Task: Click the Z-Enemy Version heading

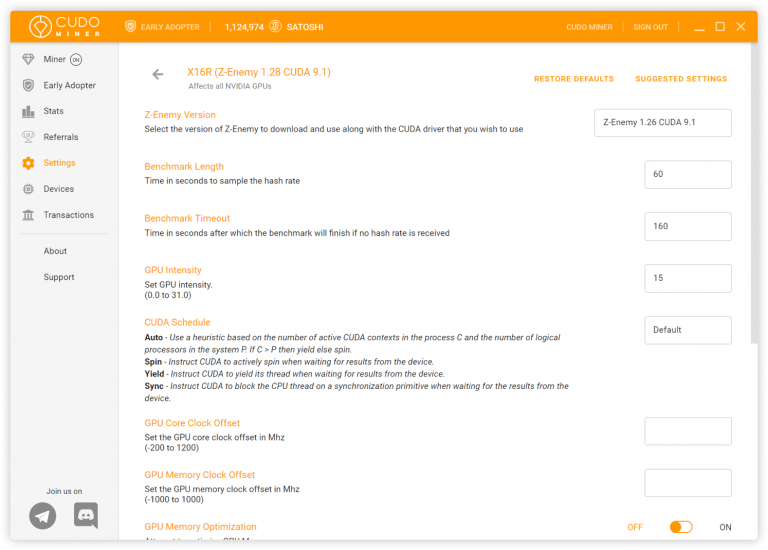Action: [x=180, y=115]
